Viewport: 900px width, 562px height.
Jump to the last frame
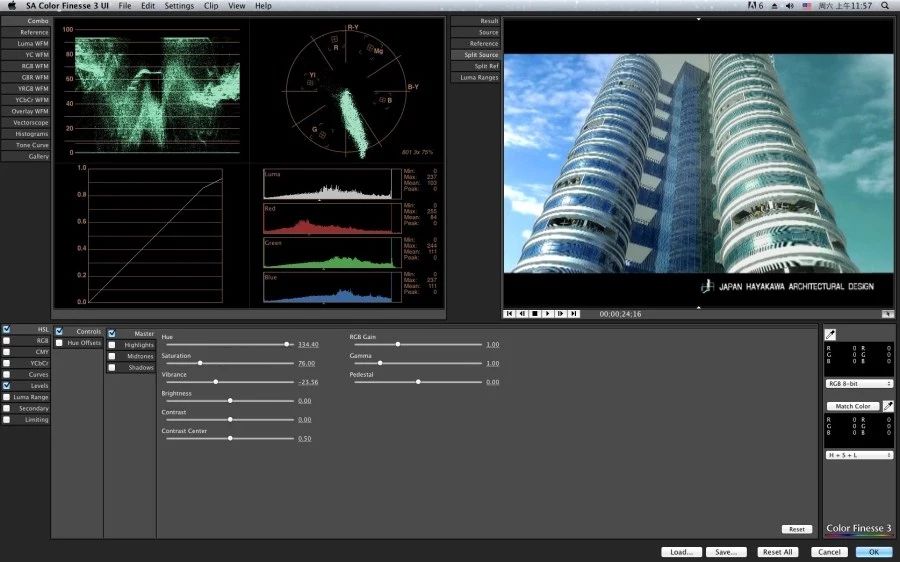pyautogui.click(x=573, y=314)
